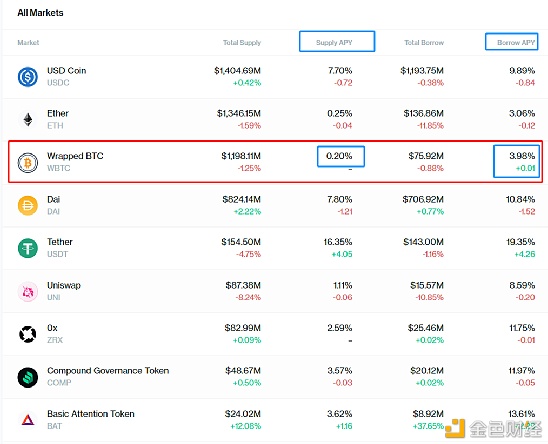Click Dai total borrow $706.92M
548x444 pixels.
(423, 199)
